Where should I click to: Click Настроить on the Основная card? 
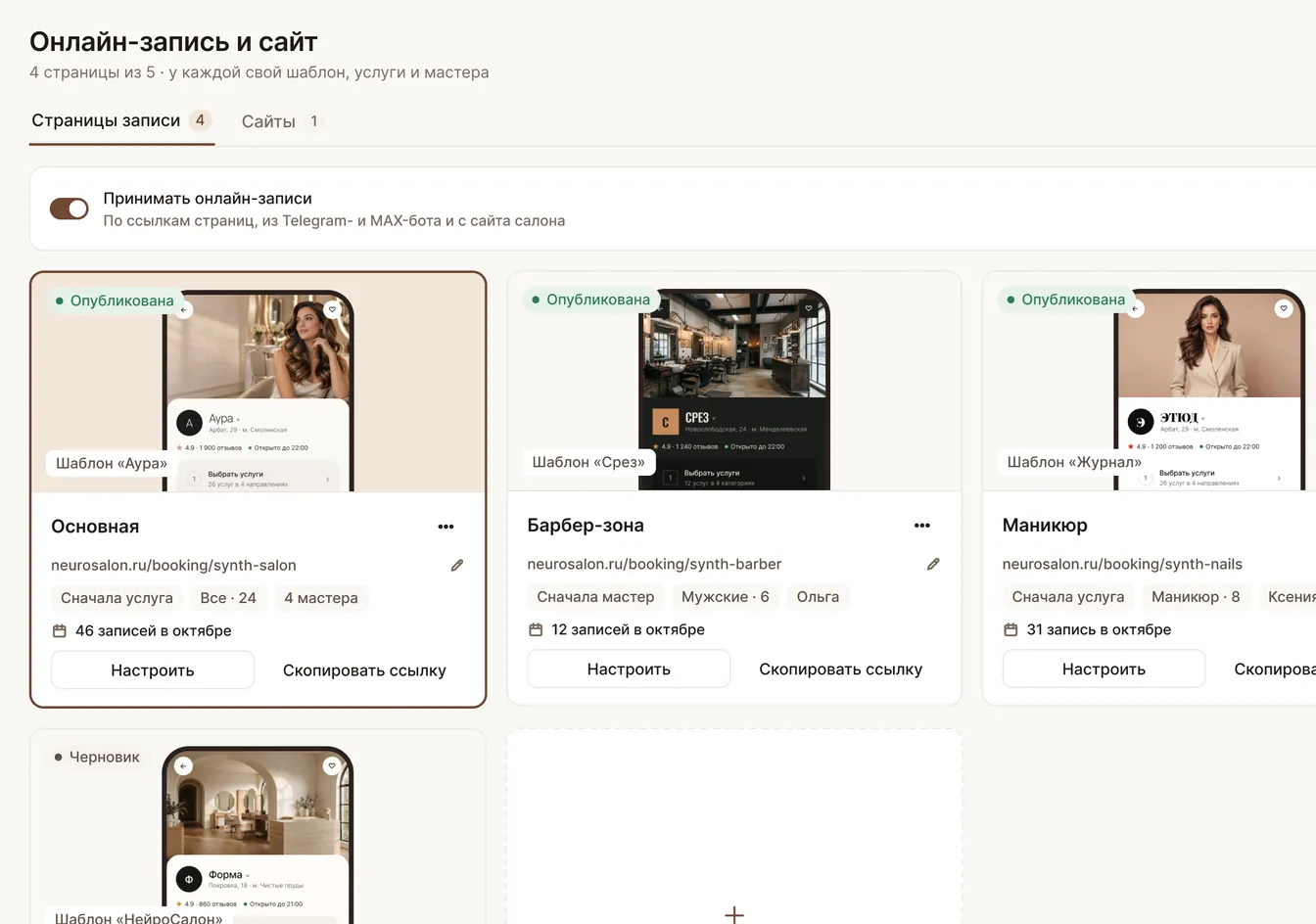(x=153, y=670)
